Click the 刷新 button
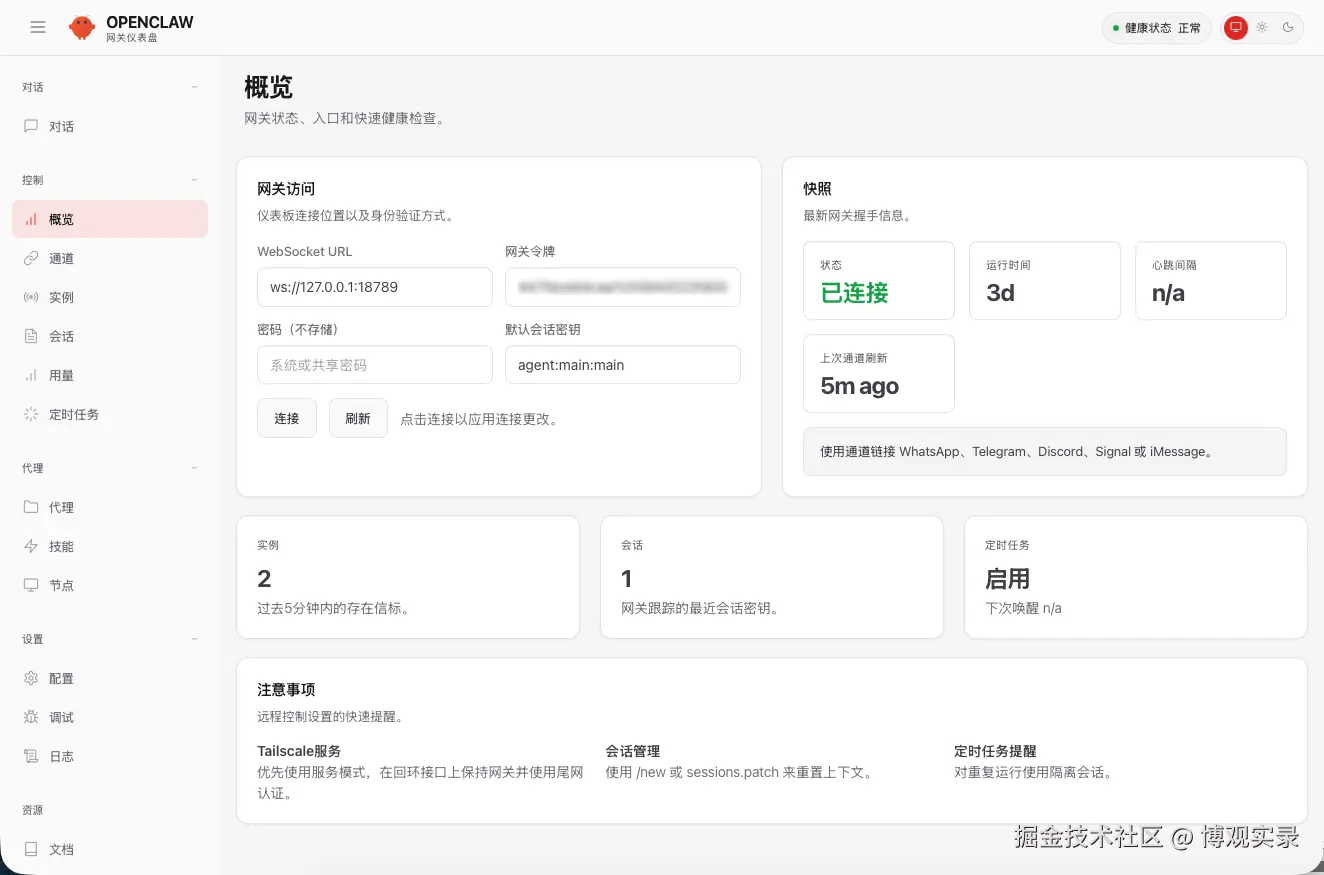 [358, 418]
